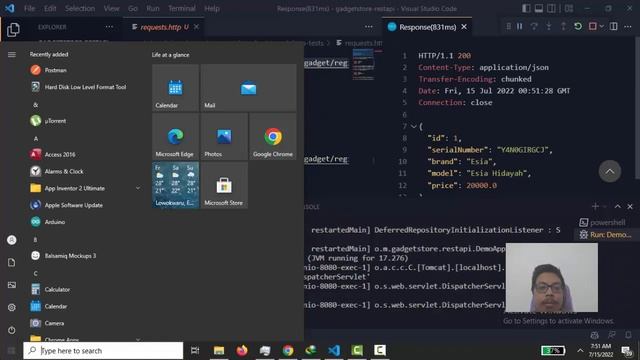Open the File menu
This screenshot has height=360, width=640.
(29, 8)
